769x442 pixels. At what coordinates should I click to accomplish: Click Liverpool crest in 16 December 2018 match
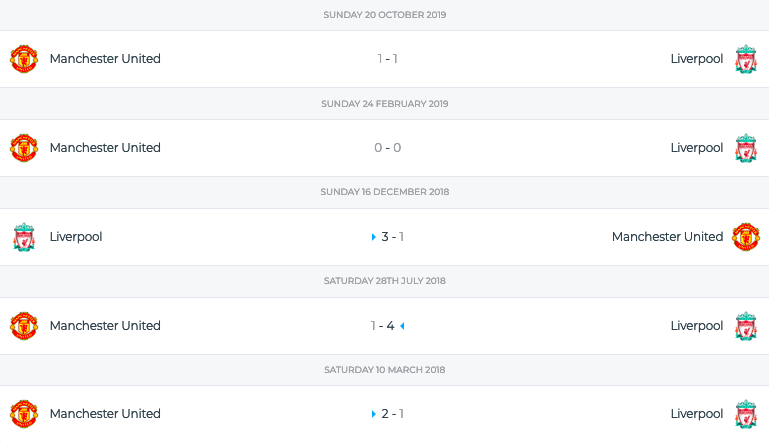click(24, 237)
